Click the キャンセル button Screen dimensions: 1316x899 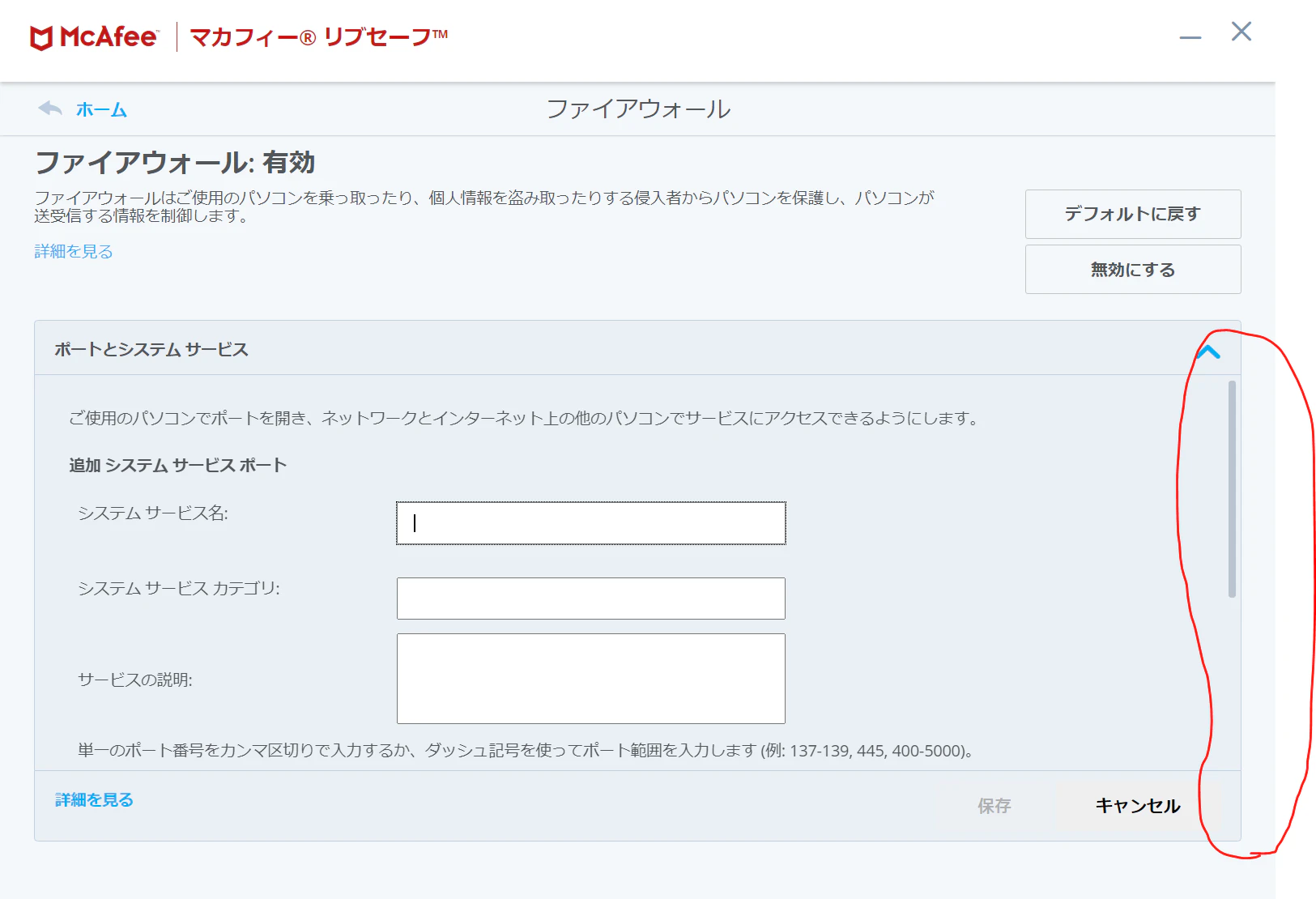[x=1138, y=806]
